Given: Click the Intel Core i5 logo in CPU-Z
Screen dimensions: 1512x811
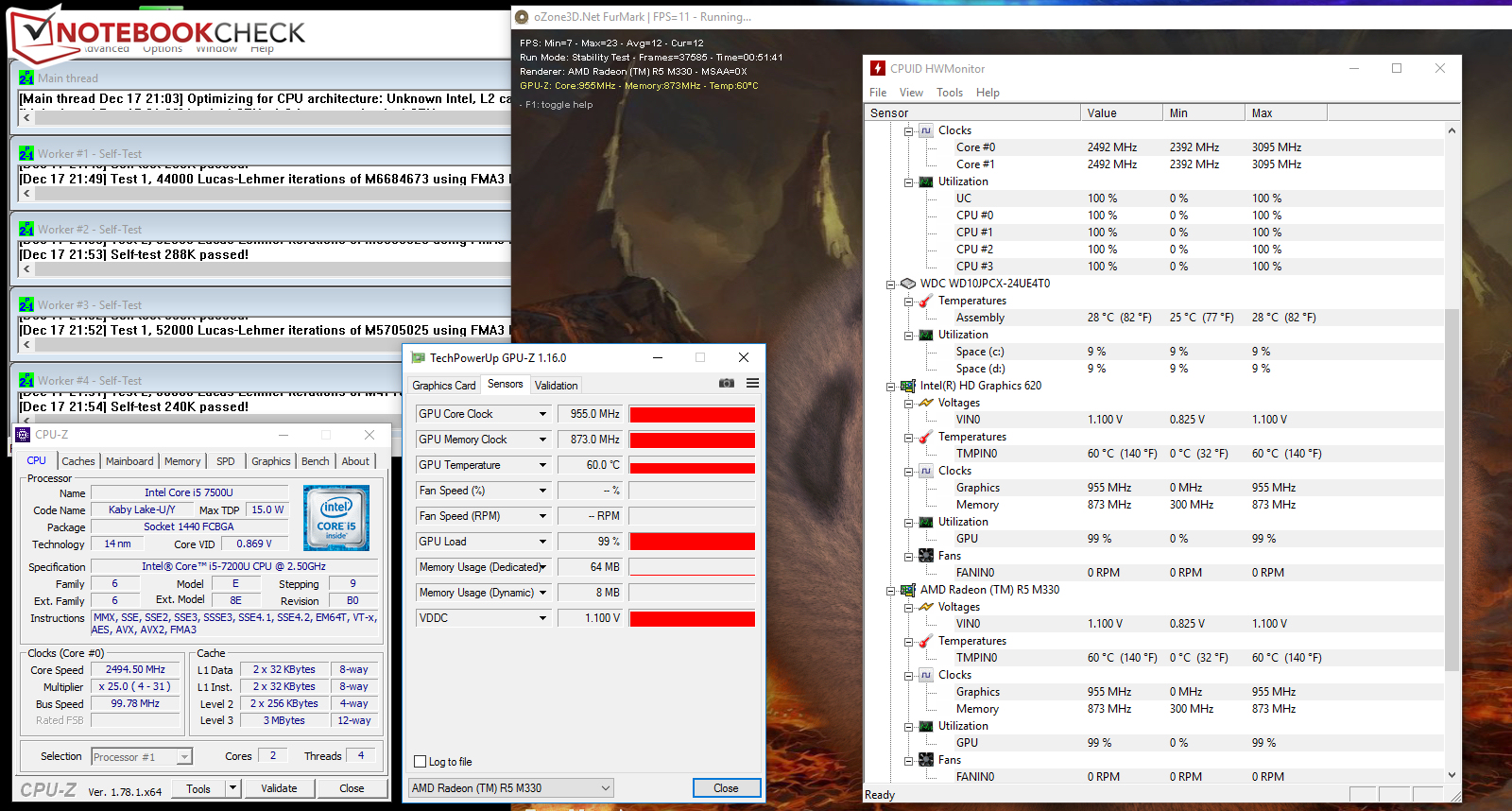Looking at the screenshot, I should click(336, 518).
